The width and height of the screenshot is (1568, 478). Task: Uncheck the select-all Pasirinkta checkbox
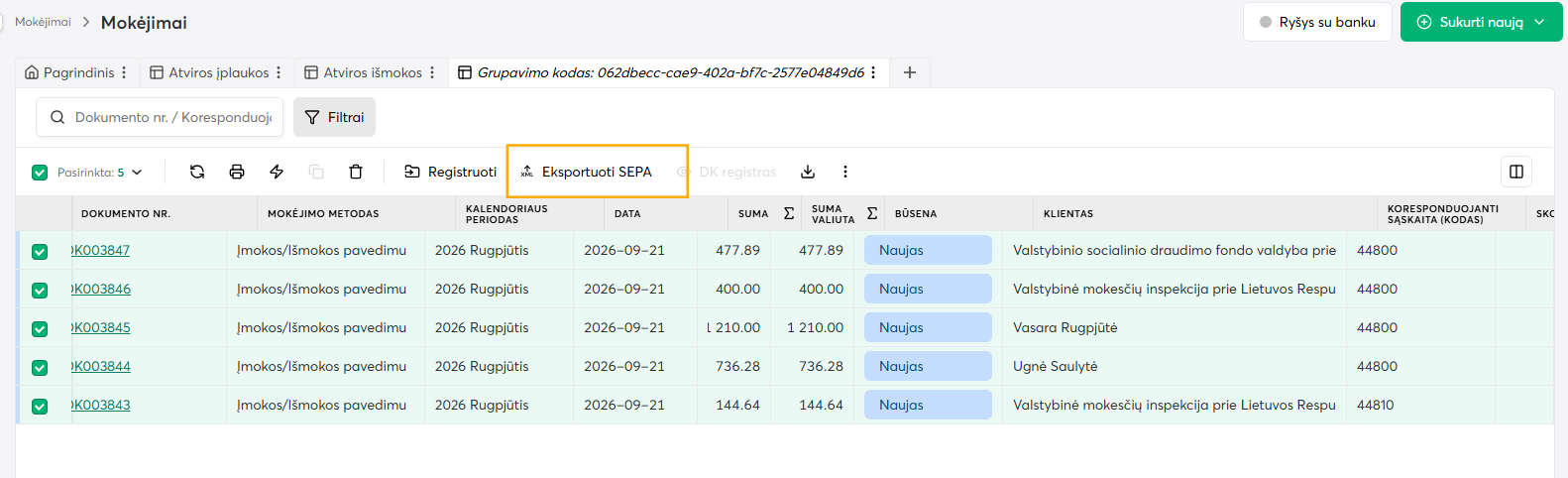click(x=40, y=173)
